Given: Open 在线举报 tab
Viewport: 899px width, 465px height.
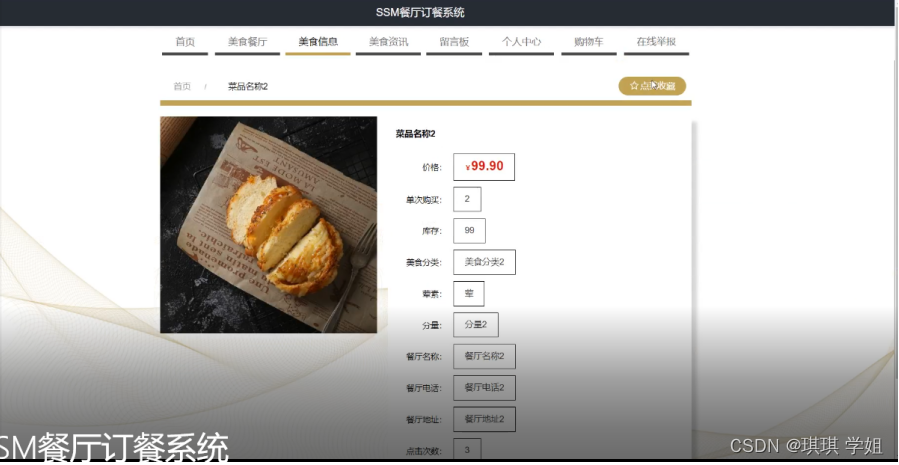Looking at the screenshot, I should [656, 42].
